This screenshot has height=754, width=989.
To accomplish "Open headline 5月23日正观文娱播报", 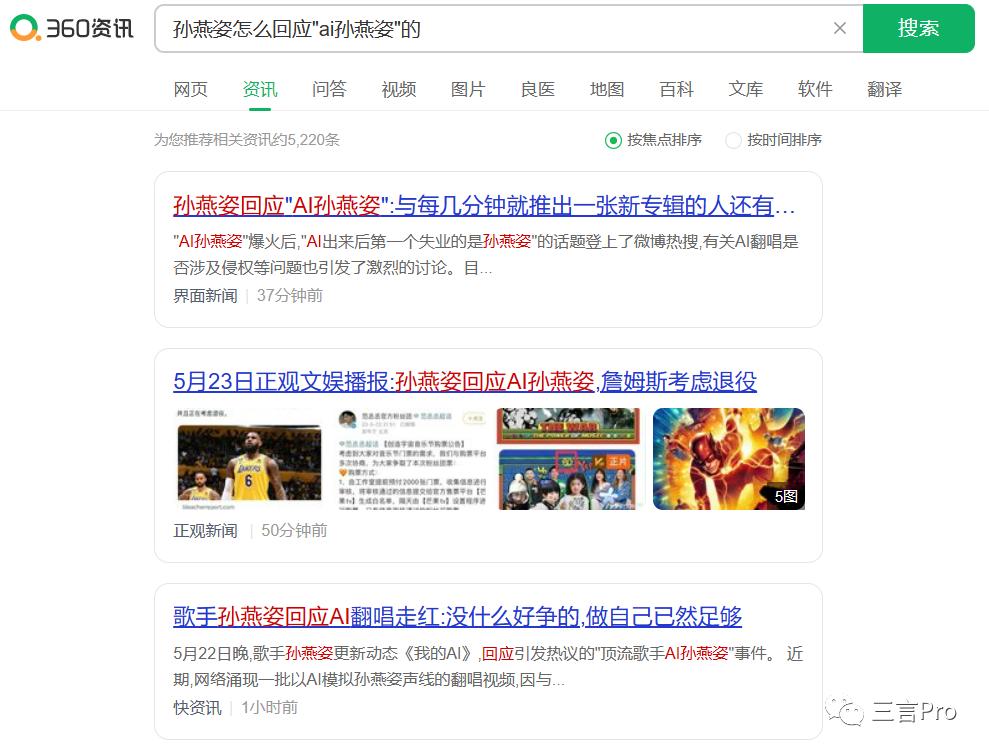I will pyautogui.click(x=465, y=382).
